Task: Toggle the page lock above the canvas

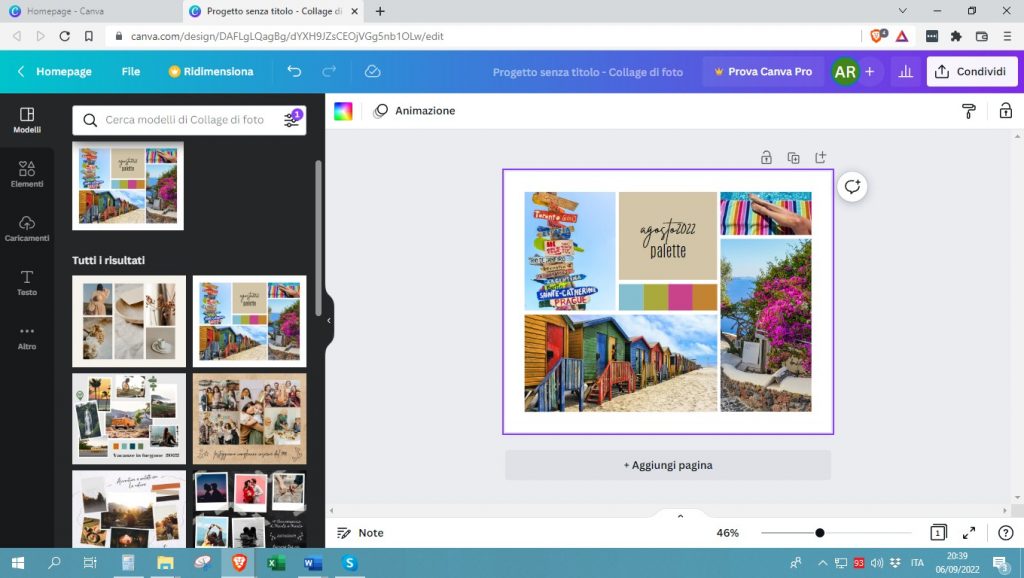Action: 766,158
